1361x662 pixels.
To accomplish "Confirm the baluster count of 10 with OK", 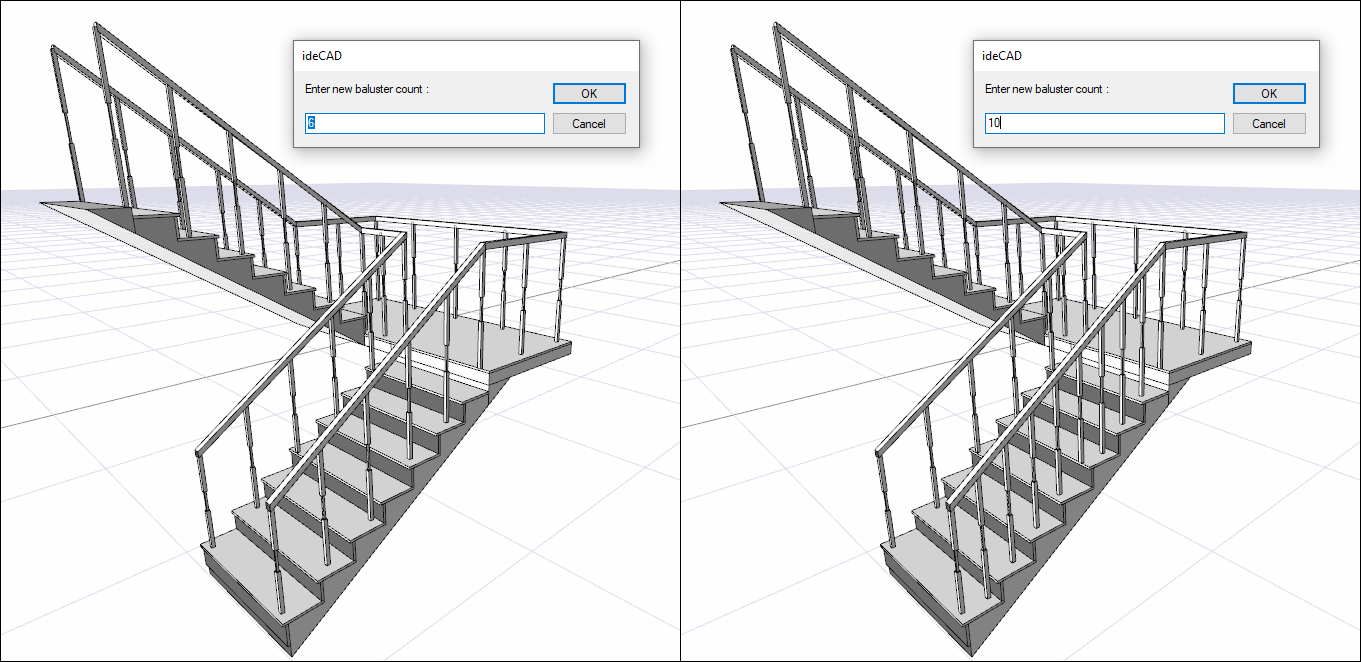I will coord(1269,93).
